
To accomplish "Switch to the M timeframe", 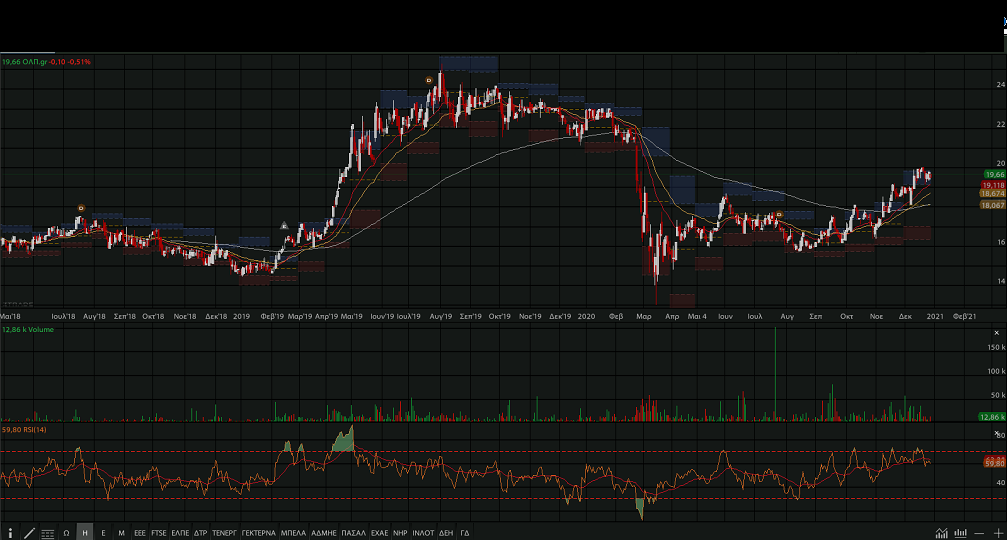I will 121,533.
